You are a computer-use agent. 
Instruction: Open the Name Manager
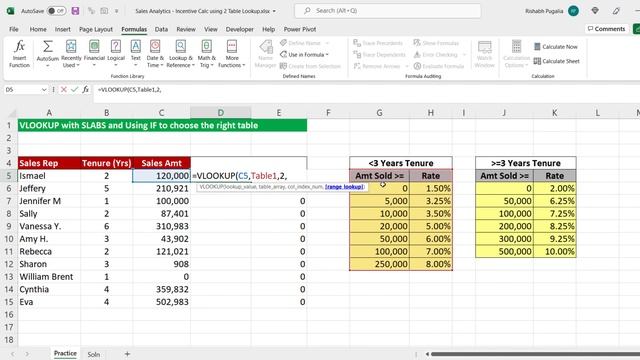point(265,54)
